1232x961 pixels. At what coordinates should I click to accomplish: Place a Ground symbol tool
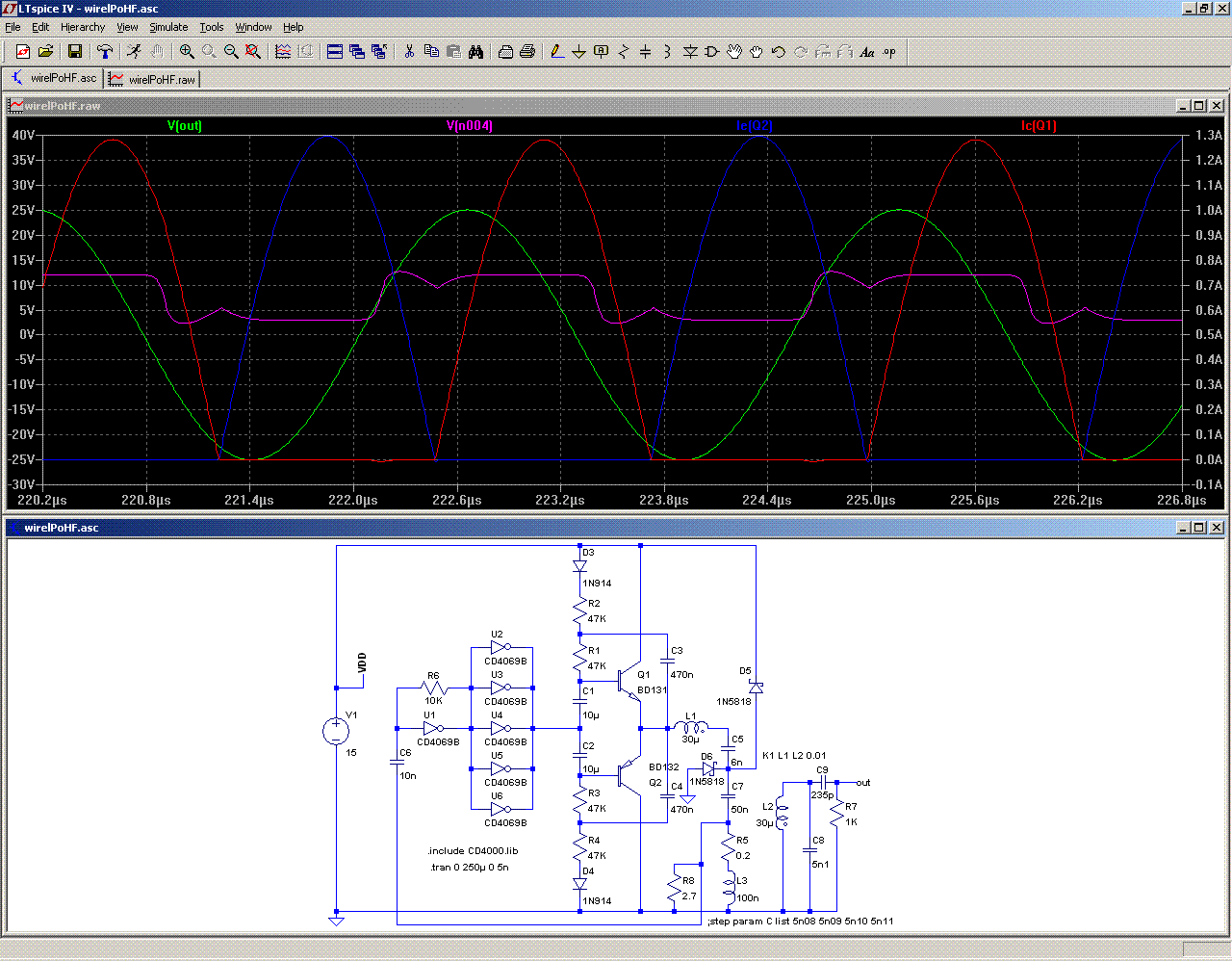click(578, 52)
